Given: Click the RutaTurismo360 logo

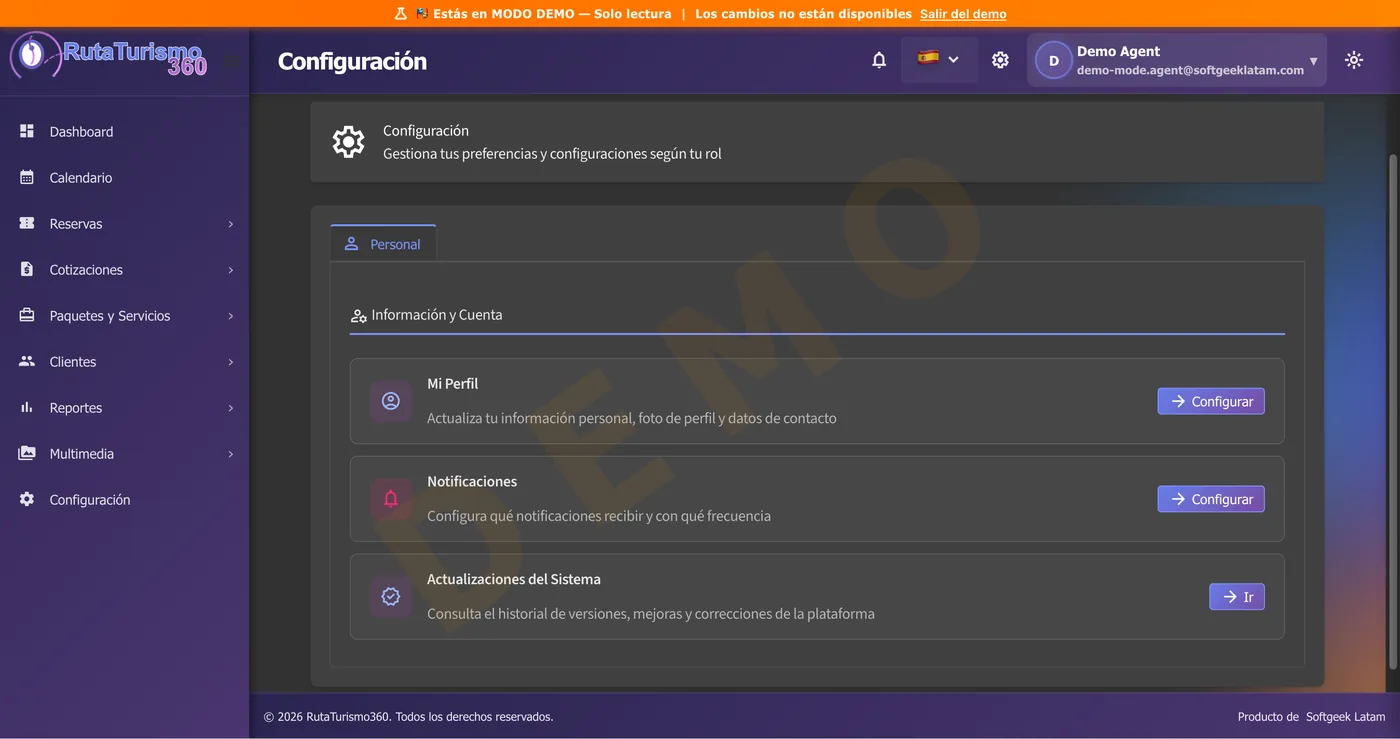Looking at the screenshot, I should tap(108, 56).
